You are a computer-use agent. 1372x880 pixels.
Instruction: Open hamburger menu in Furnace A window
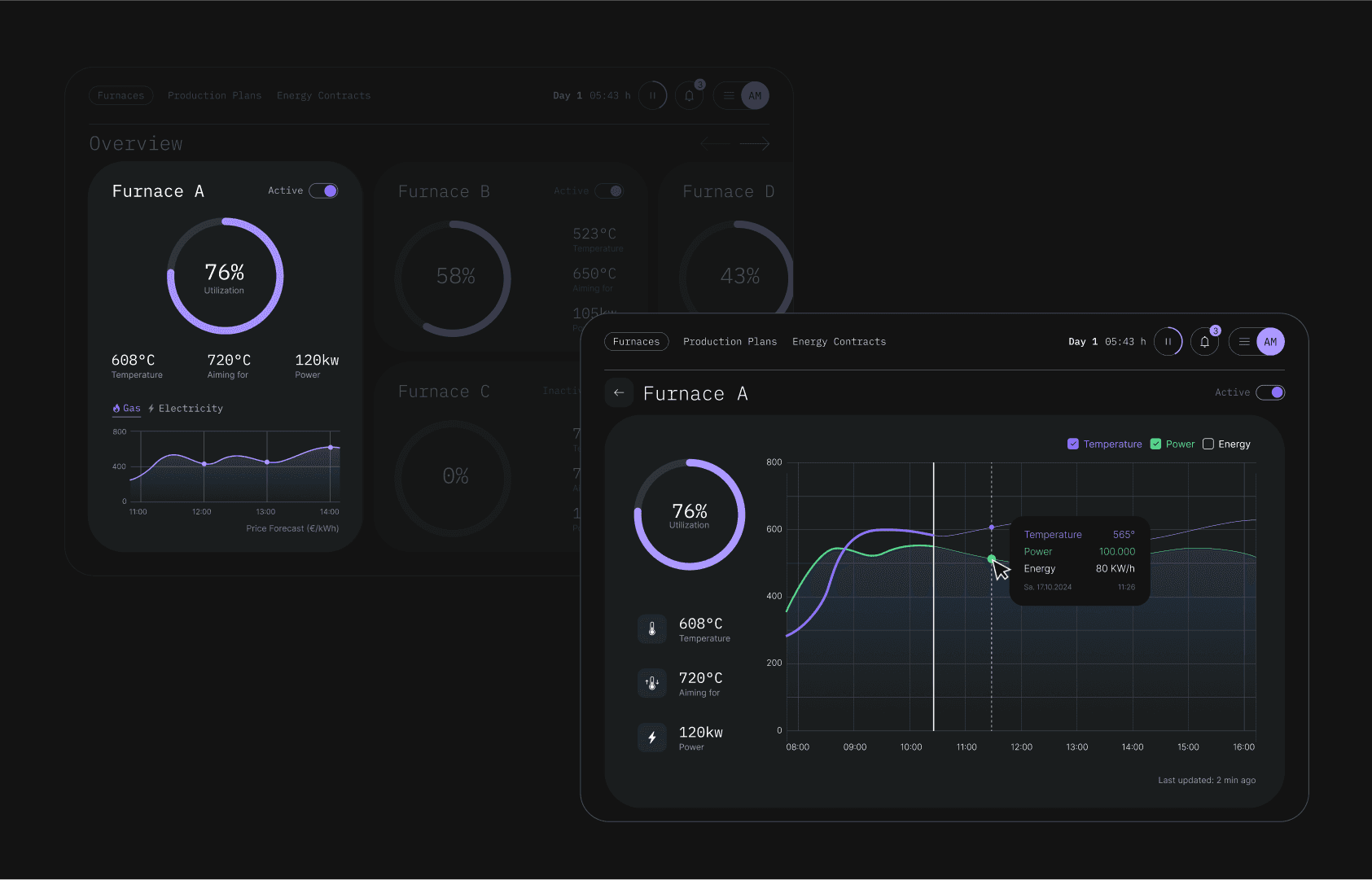pos(1243,342)
